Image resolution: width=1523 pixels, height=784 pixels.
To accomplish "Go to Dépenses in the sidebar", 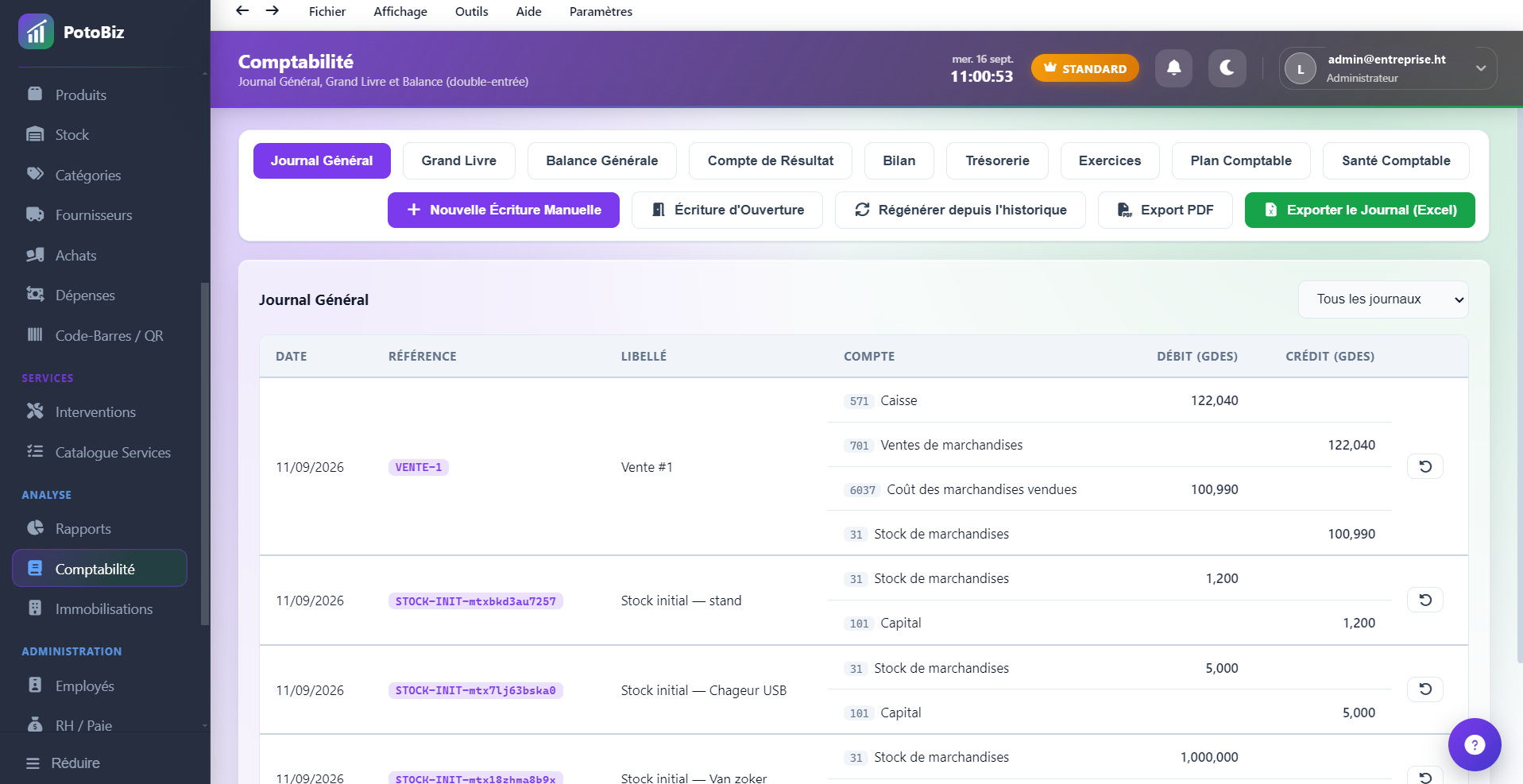I will point(99,295).
